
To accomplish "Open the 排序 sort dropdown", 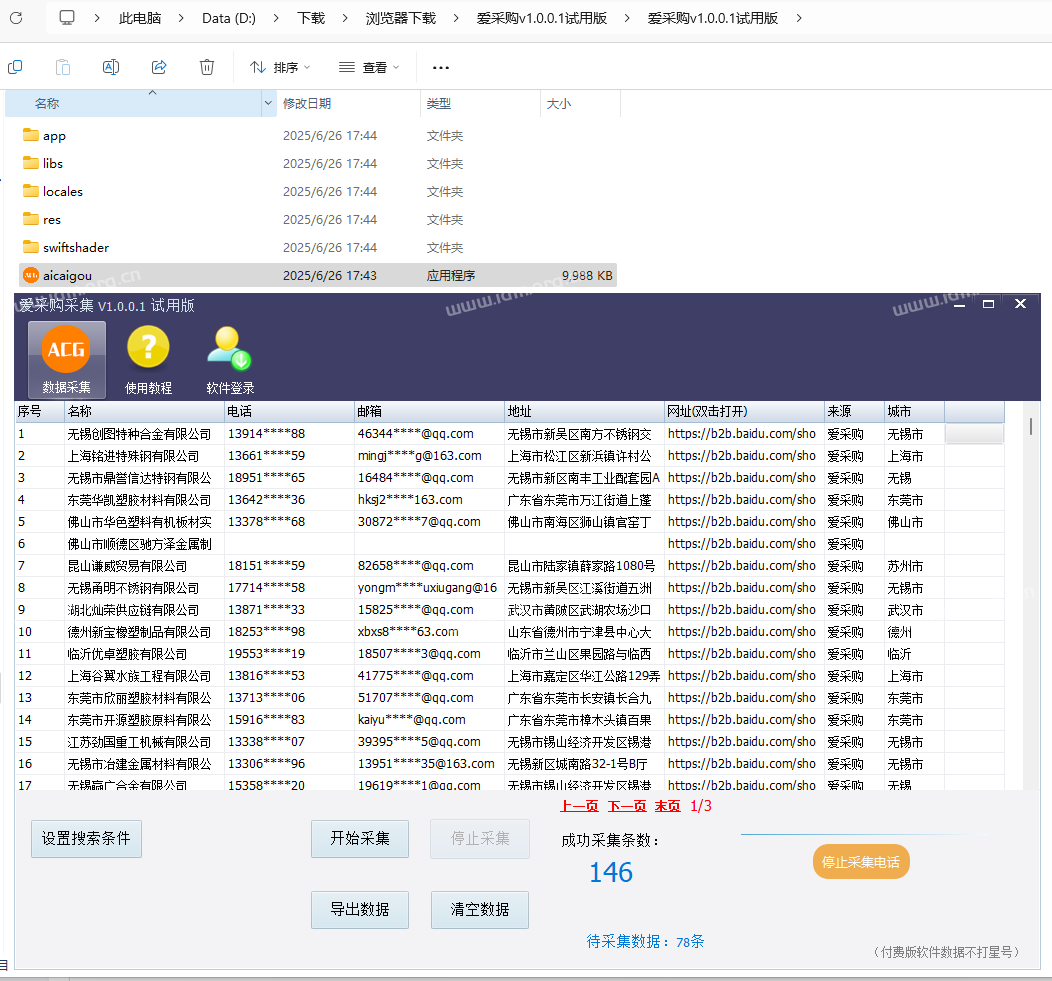I will click(280, 67).
